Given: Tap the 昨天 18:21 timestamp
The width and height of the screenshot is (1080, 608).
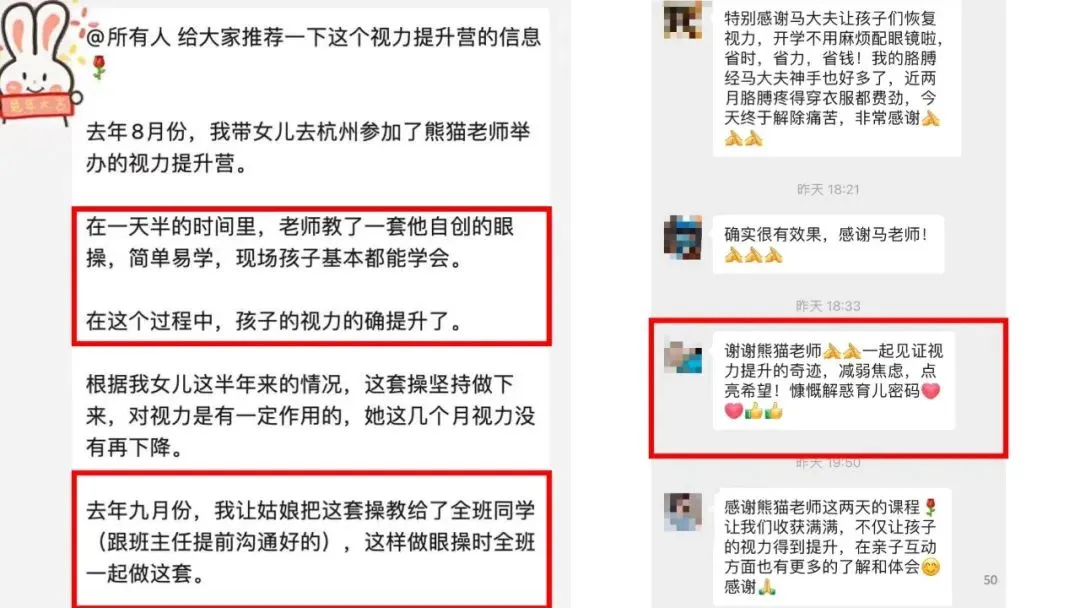Looking at the screenshot, I should click(x=828, y=189).
